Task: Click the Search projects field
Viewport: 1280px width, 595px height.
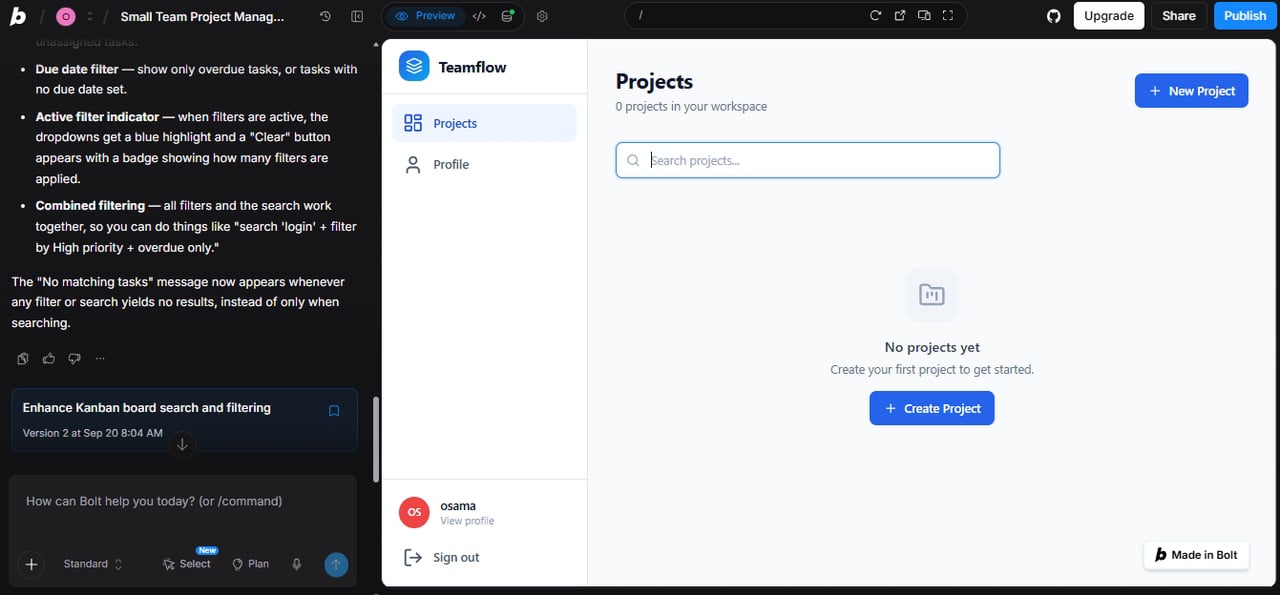Action: click(808, 160)
